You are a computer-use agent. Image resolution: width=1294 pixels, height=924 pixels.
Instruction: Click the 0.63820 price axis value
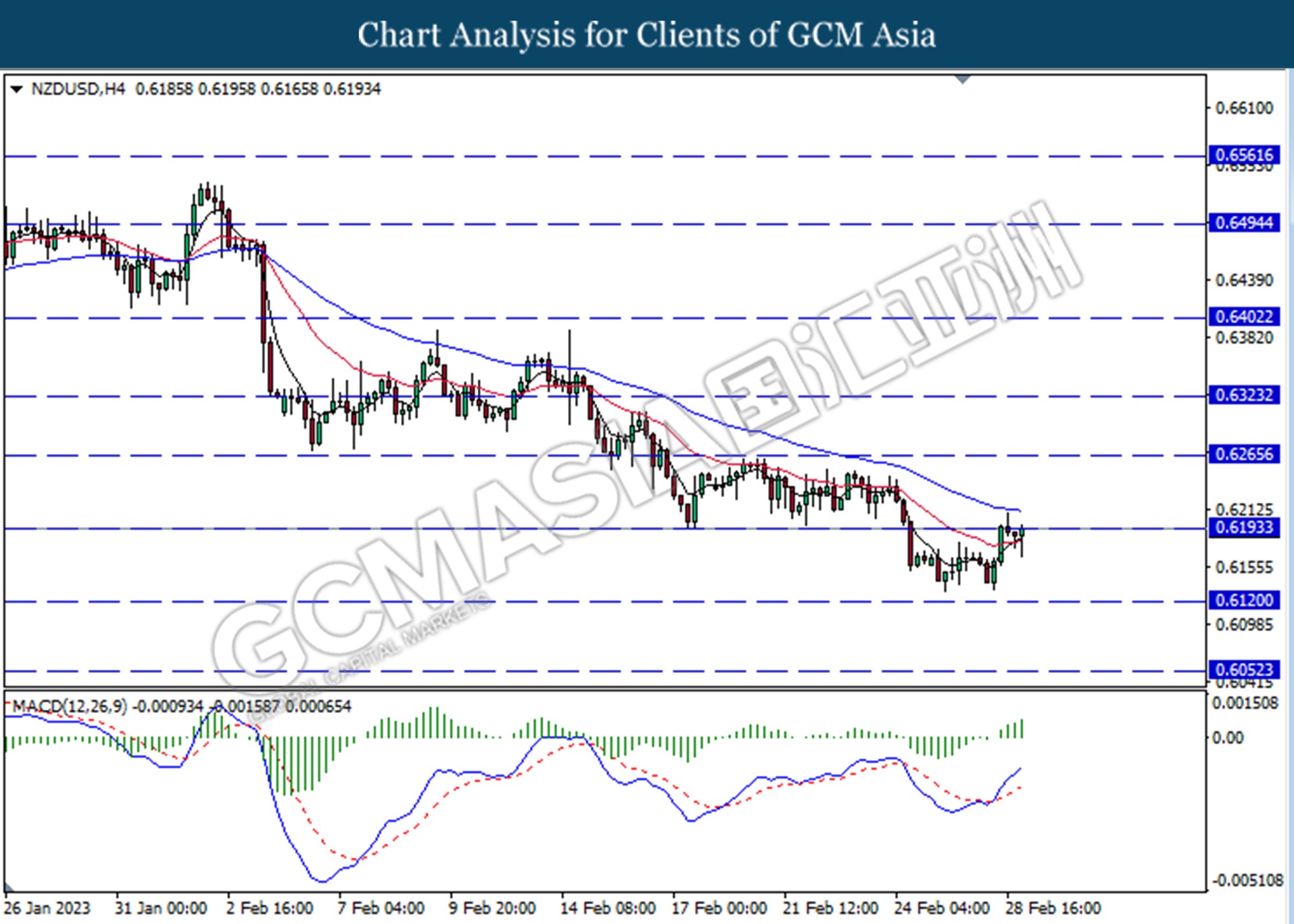tap(1244, 338)
